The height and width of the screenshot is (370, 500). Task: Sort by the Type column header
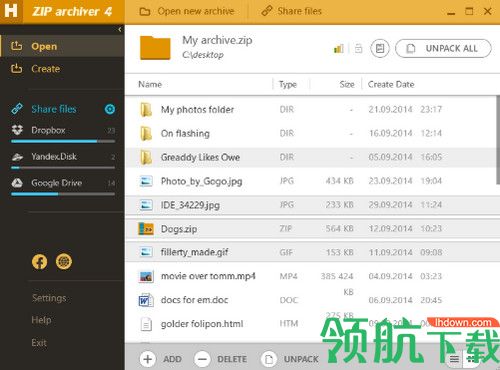pyautogui.click(x=288, y=84)
